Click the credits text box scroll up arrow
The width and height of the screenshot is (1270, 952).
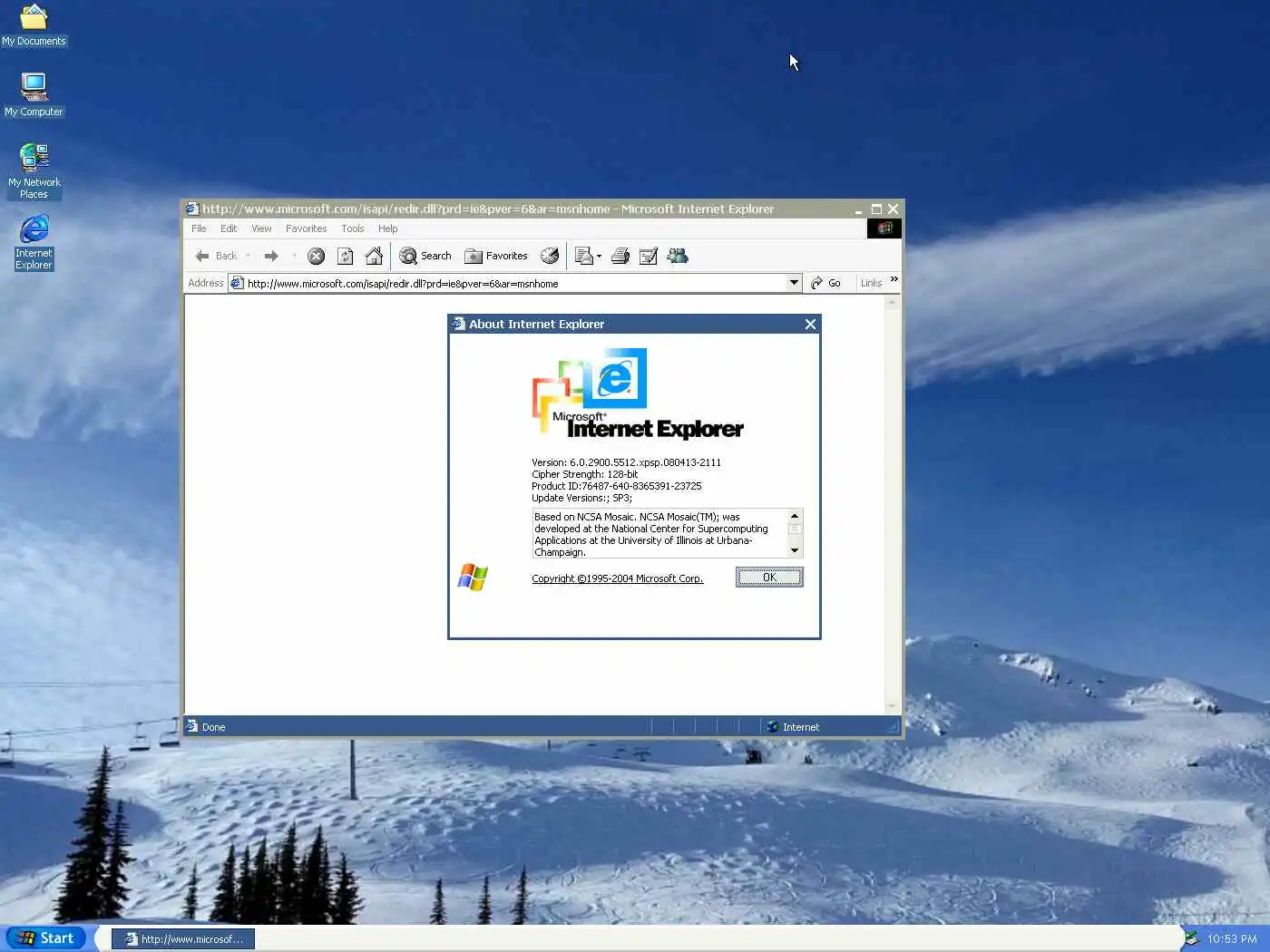click(x=795, y=516)
